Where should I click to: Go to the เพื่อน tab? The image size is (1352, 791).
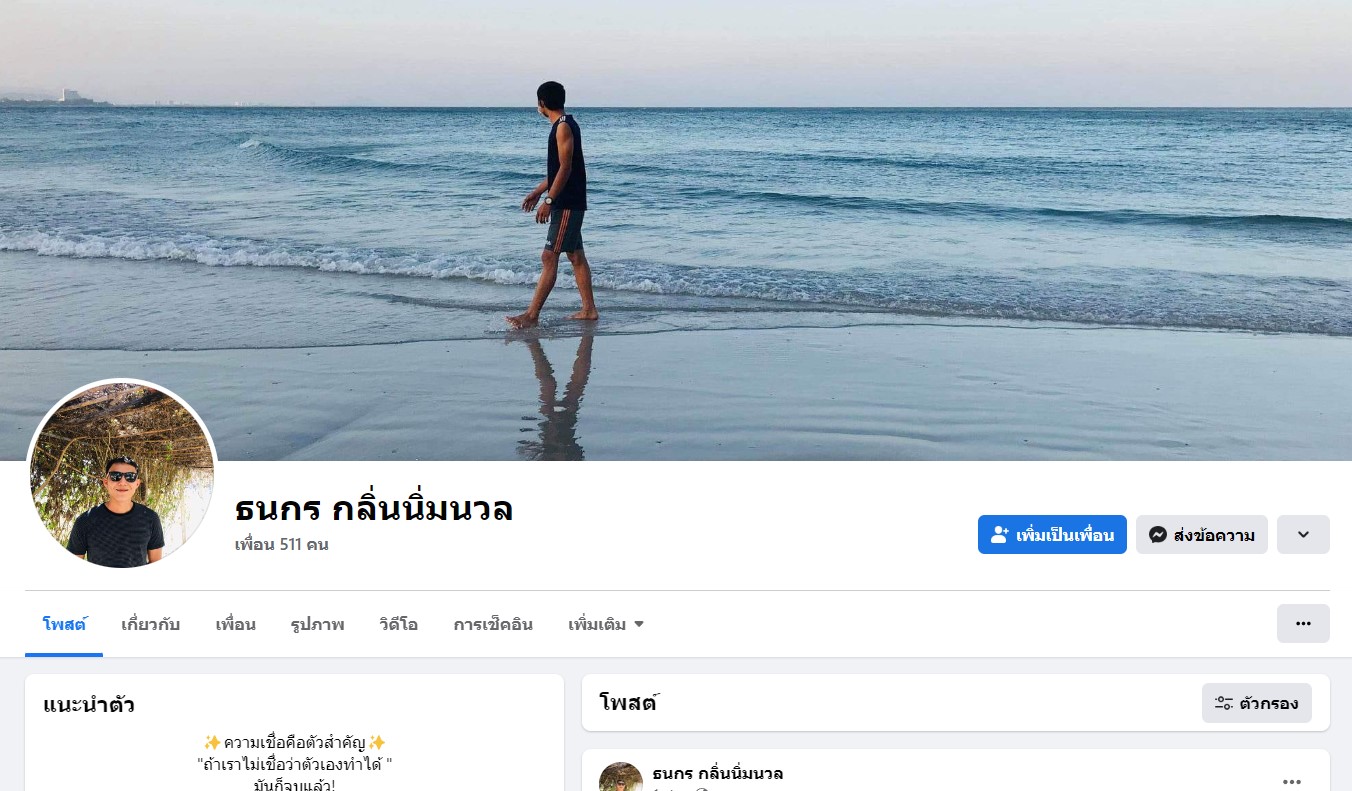[x=235, y=624]
